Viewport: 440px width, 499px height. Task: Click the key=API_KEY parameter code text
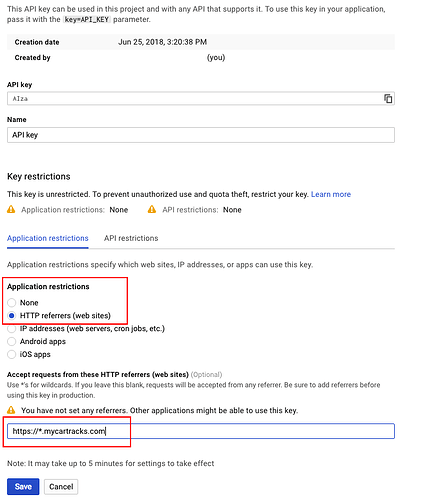87,19
